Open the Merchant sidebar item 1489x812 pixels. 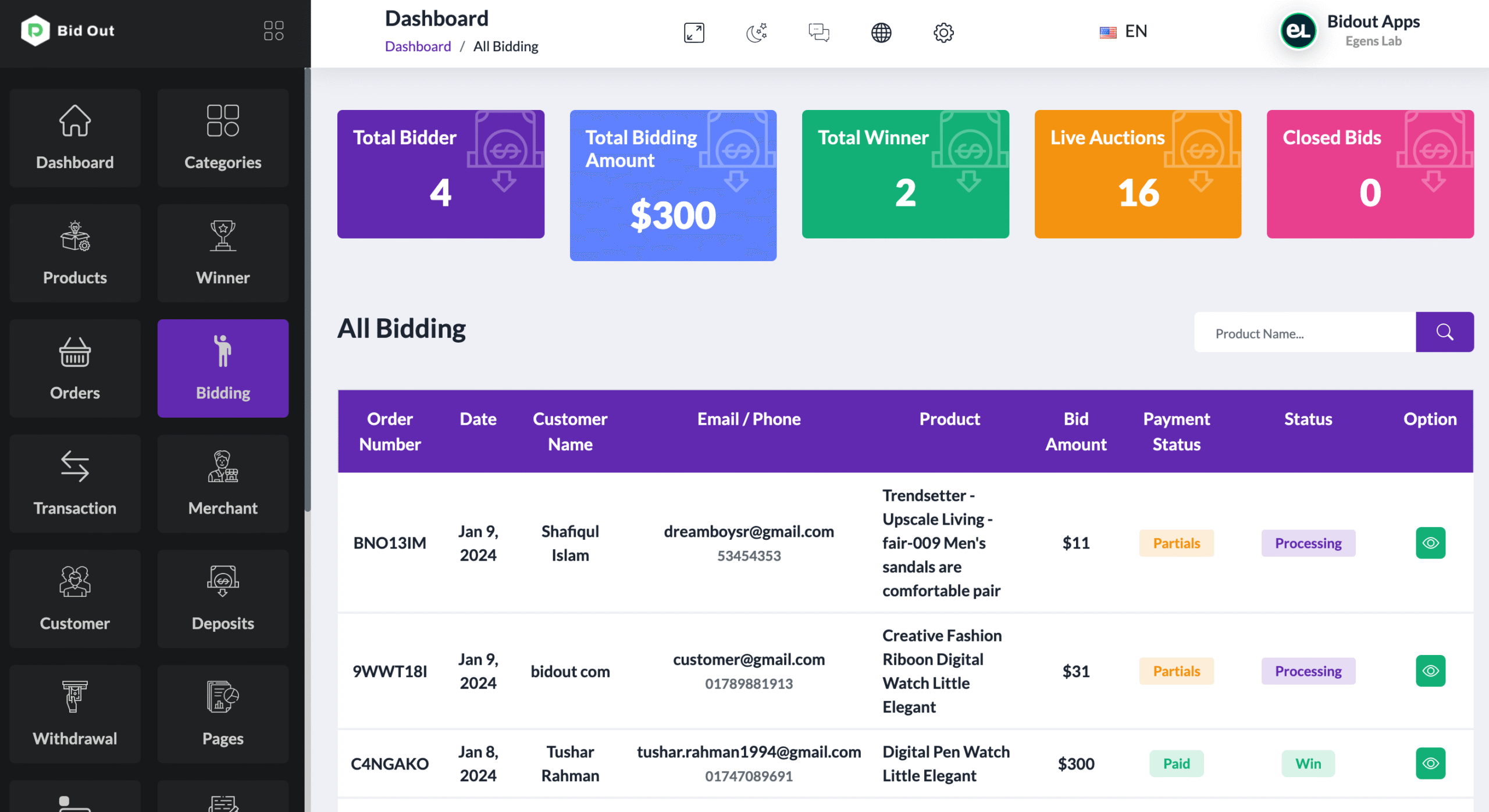tap(223, 483)
